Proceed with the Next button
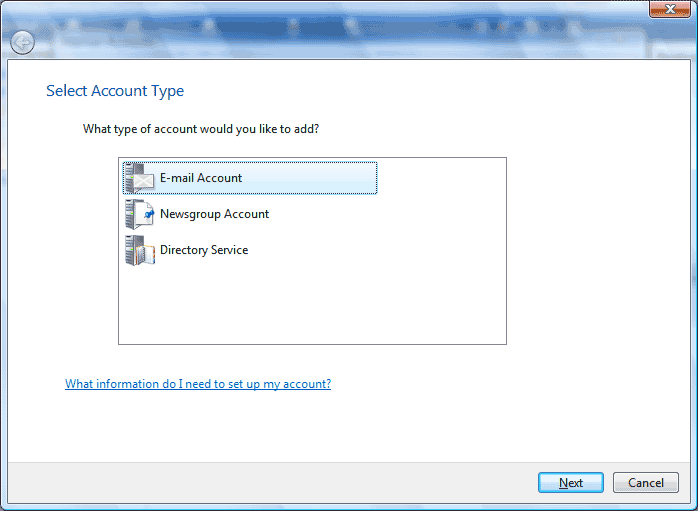 tap(571, 483)
